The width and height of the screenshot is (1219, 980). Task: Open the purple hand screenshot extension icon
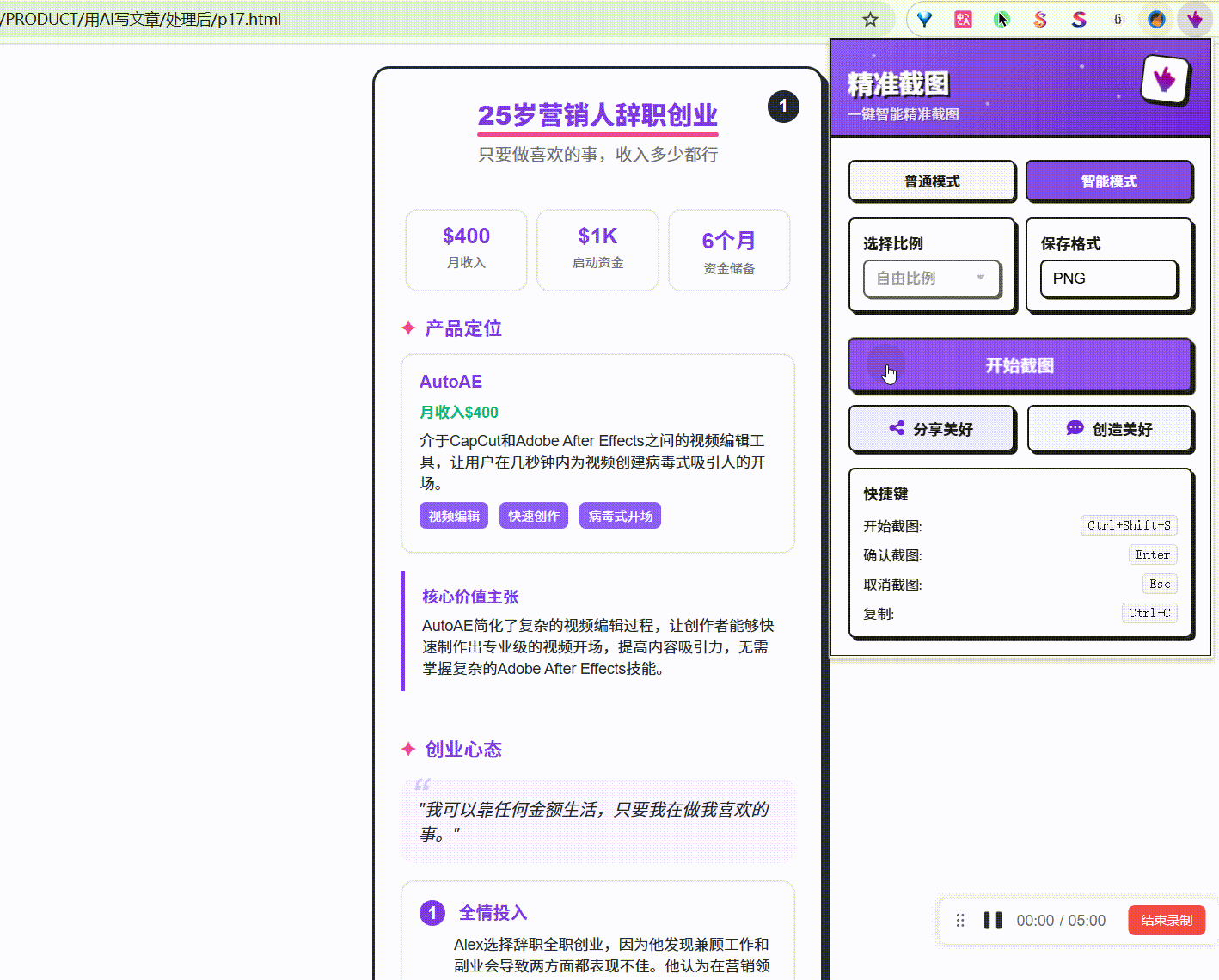(x=1195, y=19)
